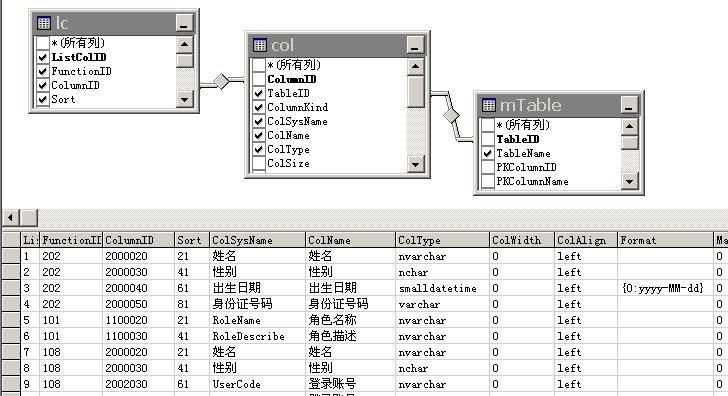Click the ColType column header
The height and width of the screenshot is (396, 728).
click(442, 240)
